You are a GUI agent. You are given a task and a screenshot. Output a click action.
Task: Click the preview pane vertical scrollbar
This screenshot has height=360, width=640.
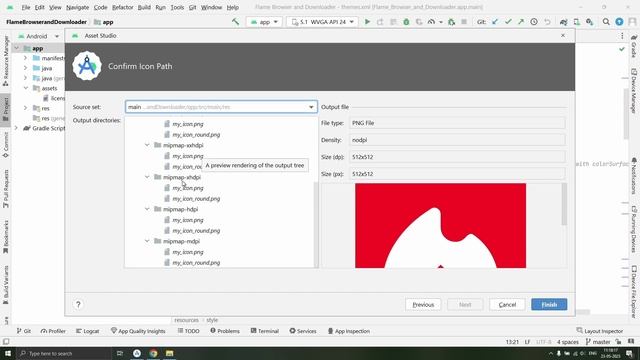pyautogui.click(x=564, y=204)
